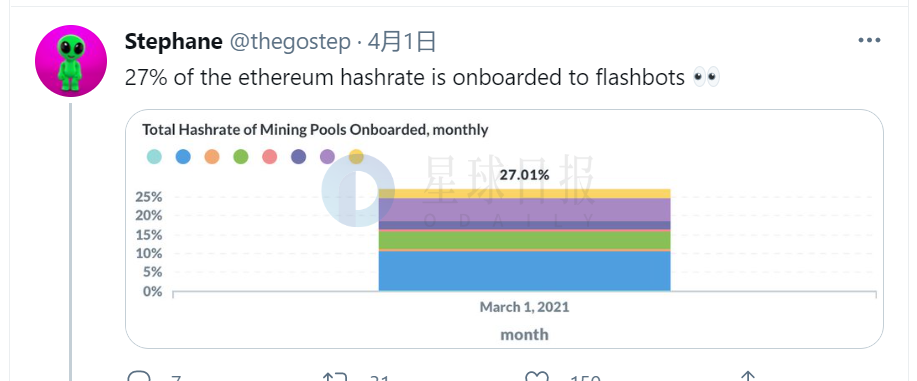Click the share upload arrow icon
Viewport: 917px width, 381px height.
tap(747, 377)
